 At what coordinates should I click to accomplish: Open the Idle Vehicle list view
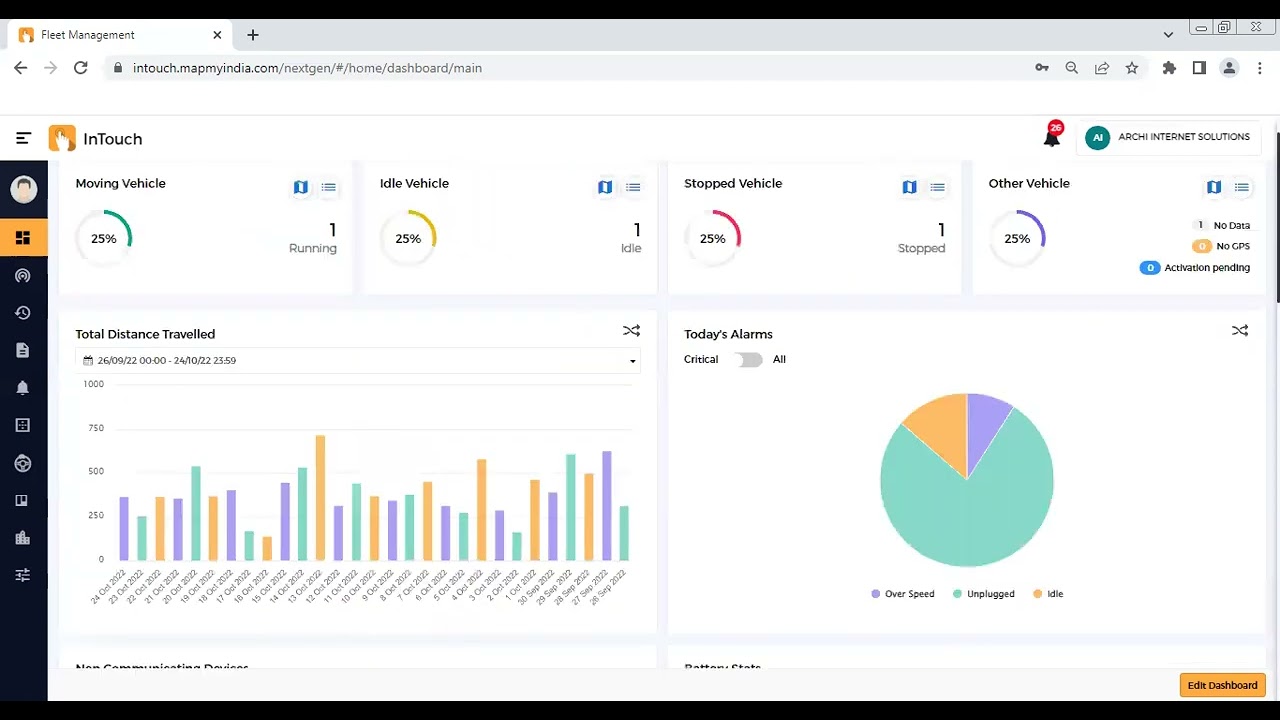coord(633,187)
